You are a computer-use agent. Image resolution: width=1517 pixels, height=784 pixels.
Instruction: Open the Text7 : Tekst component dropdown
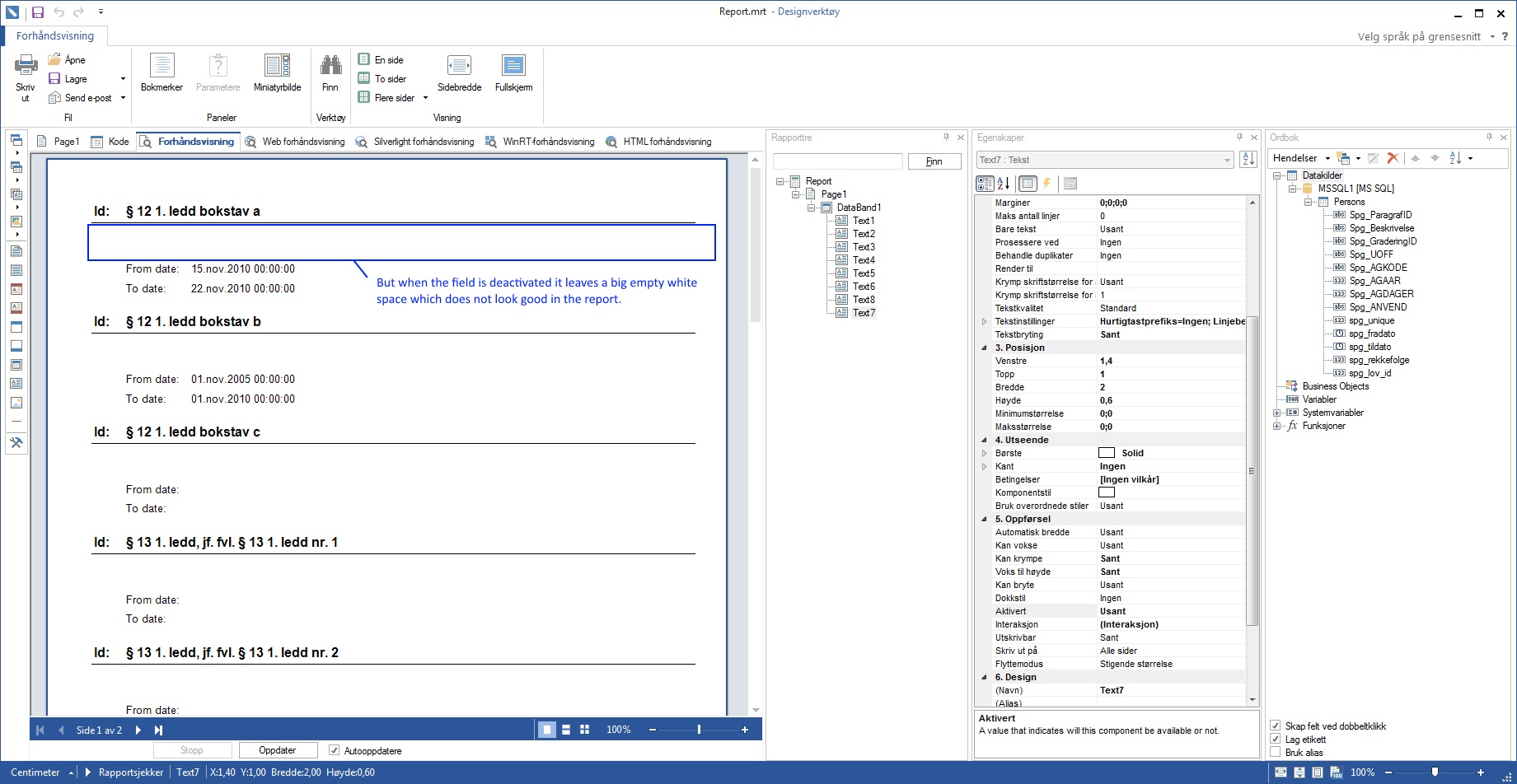(1227, 160)
